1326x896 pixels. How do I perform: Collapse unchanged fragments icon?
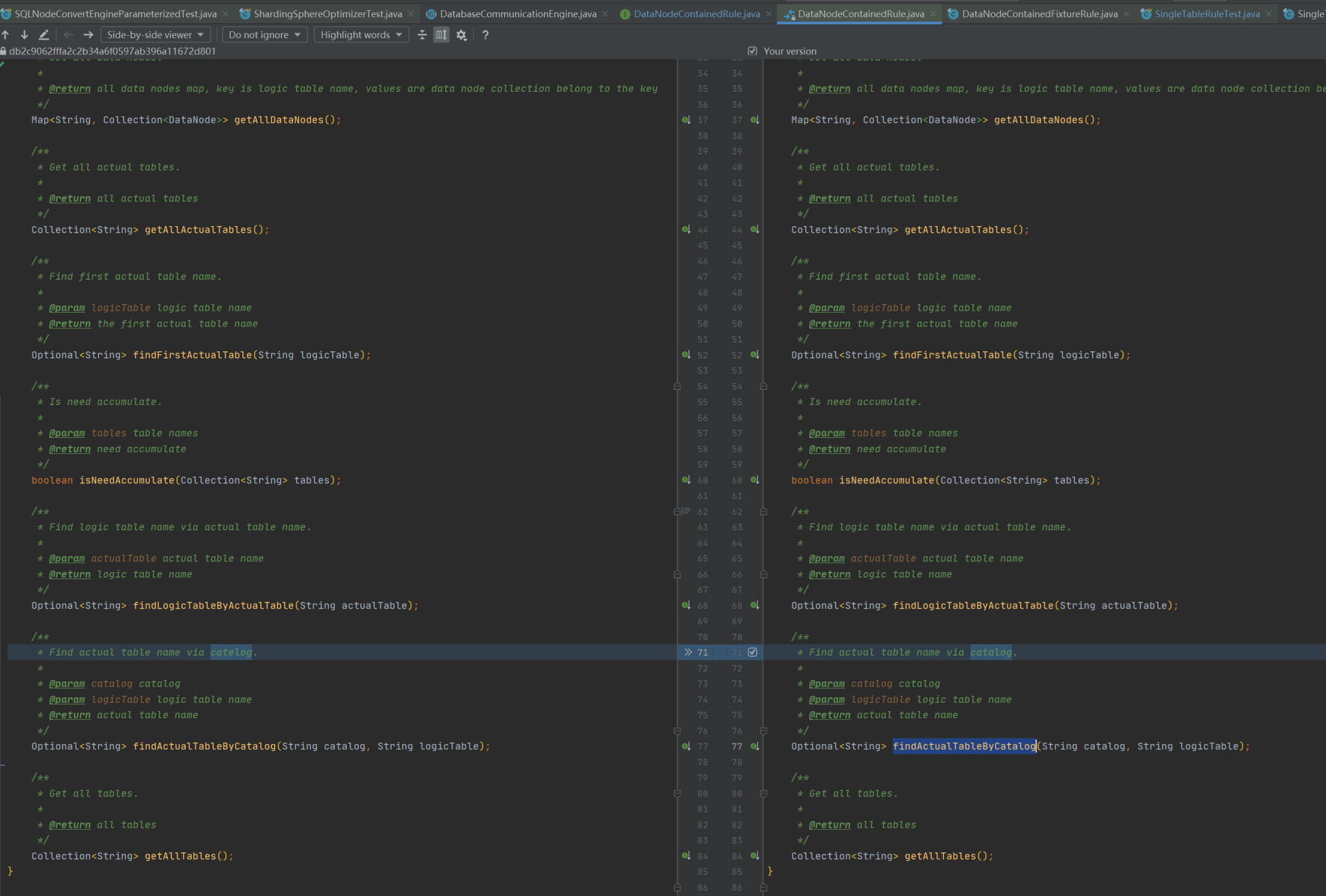click(422, 35)
